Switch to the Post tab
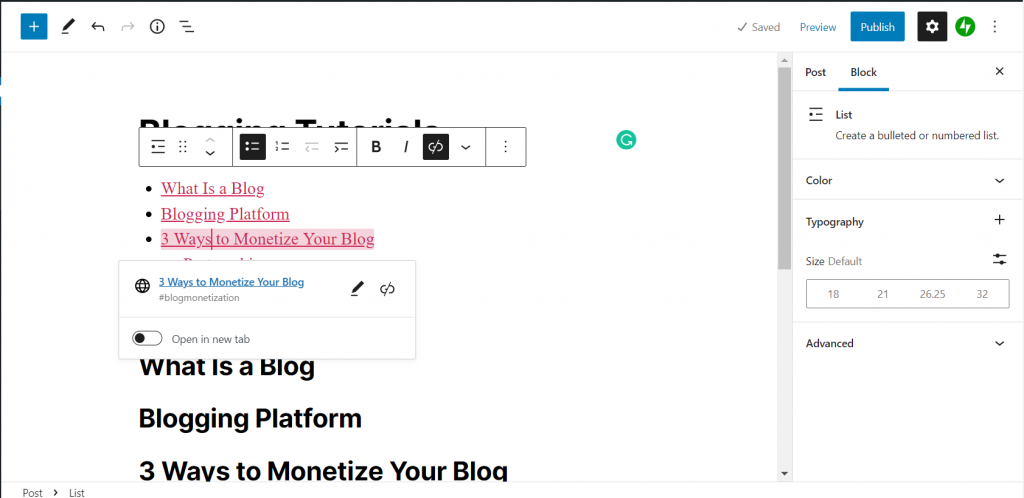This screenshot has width=1024, height=498. [816, 72]
